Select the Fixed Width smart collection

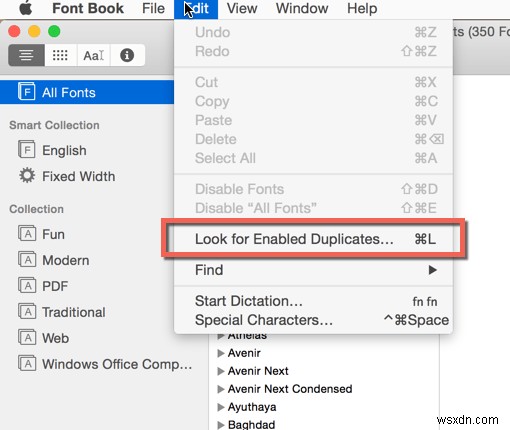tap(79, 176)
